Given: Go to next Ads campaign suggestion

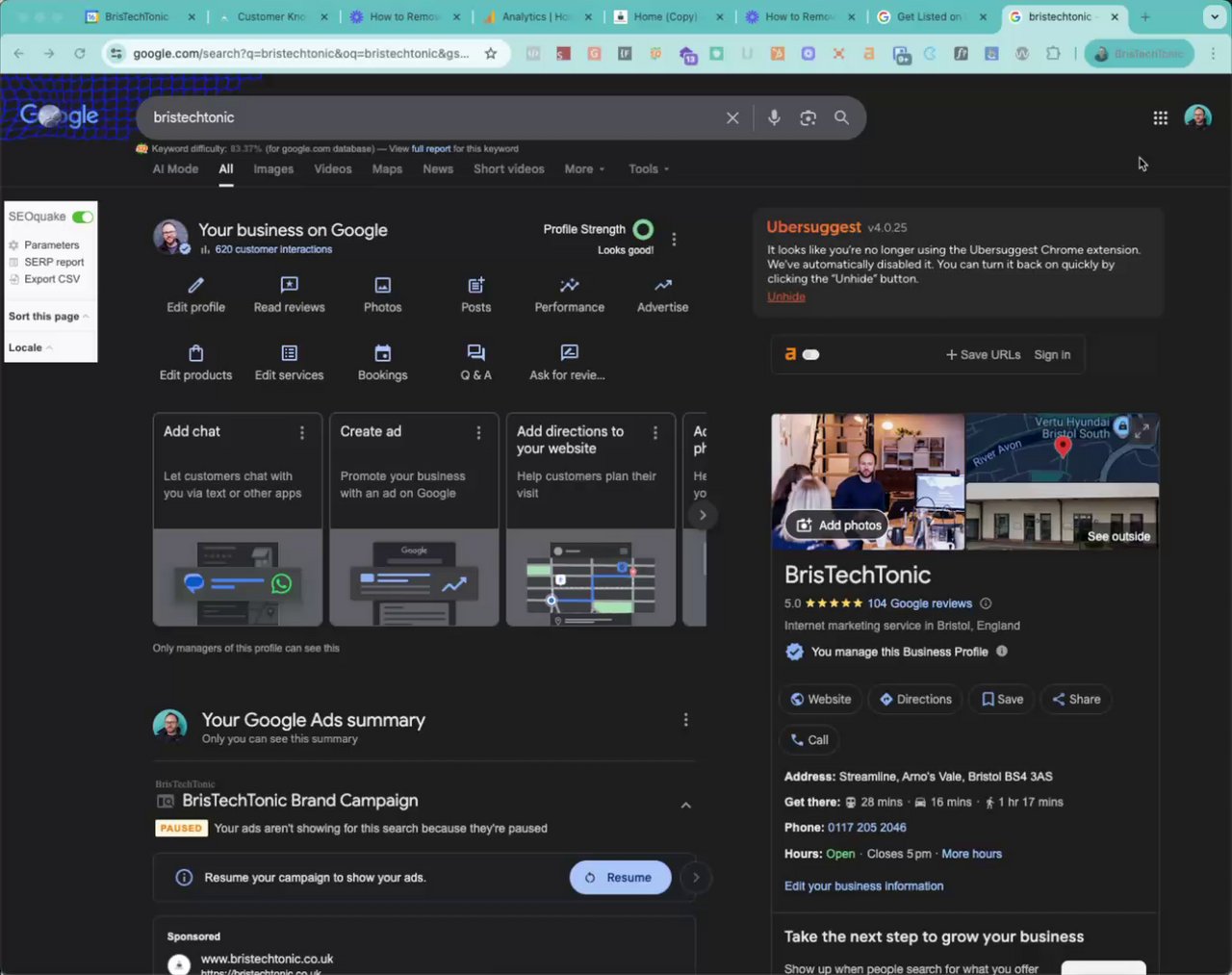Looking at the screenshot, I should pyautogui.click(x=696, y=878).
